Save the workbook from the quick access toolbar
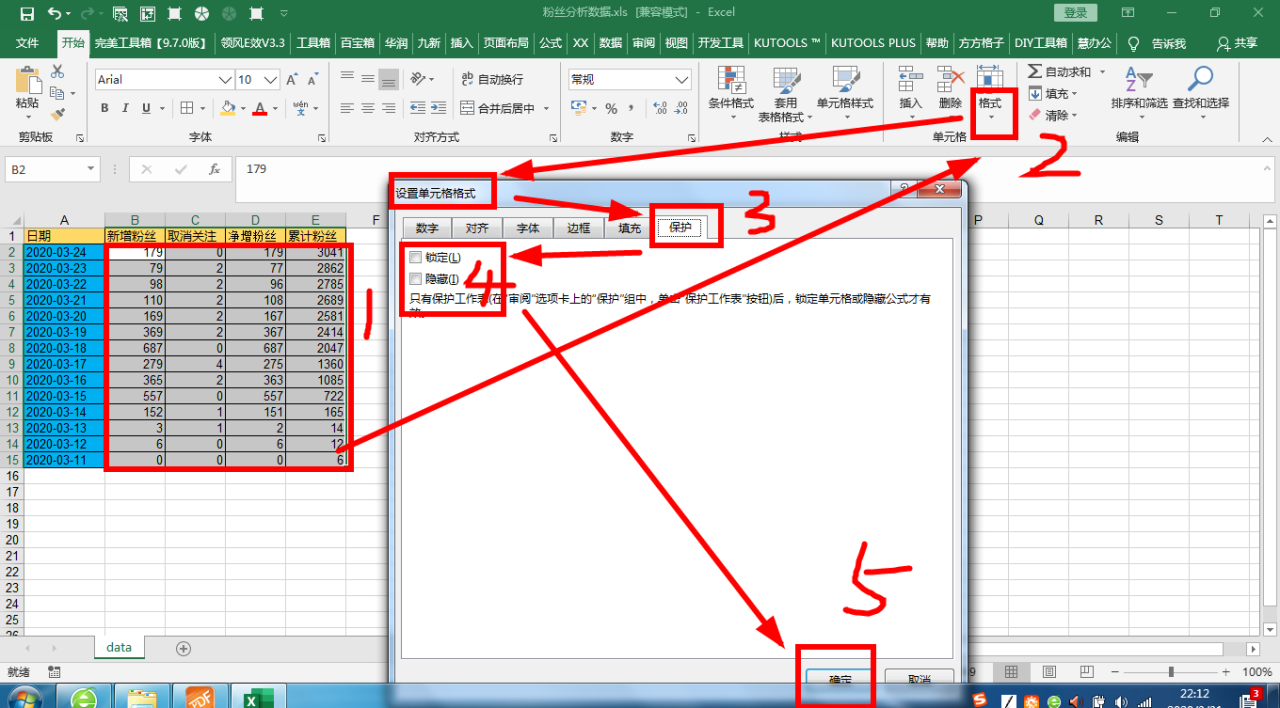This screenshot has width=1280, height=708. pyautogui.click(x=27, y=14)
